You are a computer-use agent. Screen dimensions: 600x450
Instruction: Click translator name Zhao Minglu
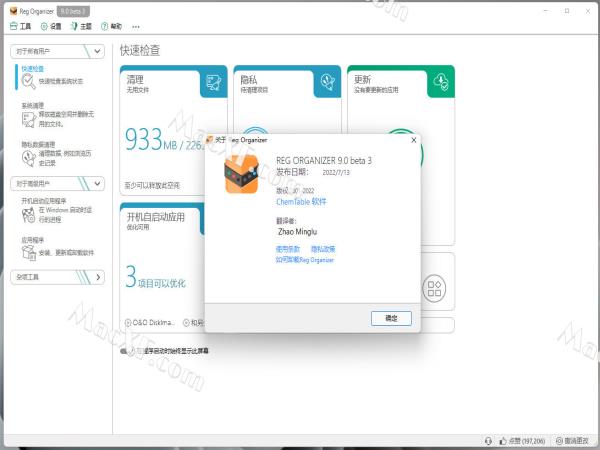(x=297, y=232)
